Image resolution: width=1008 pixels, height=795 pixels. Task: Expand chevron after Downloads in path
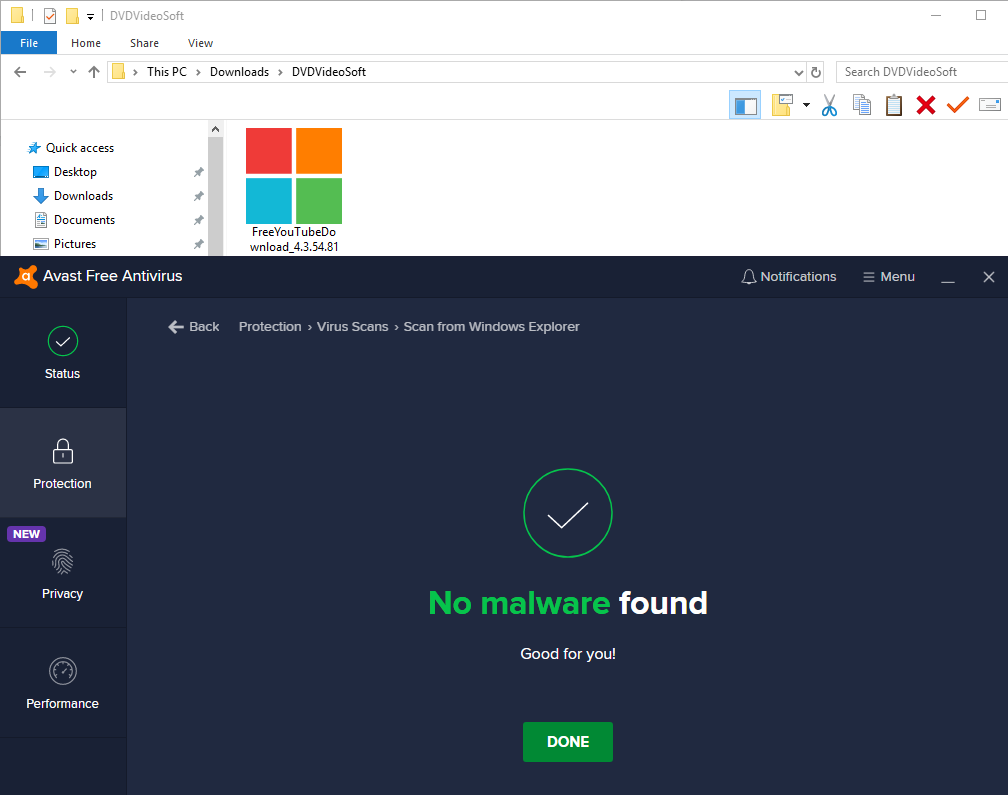280,72
